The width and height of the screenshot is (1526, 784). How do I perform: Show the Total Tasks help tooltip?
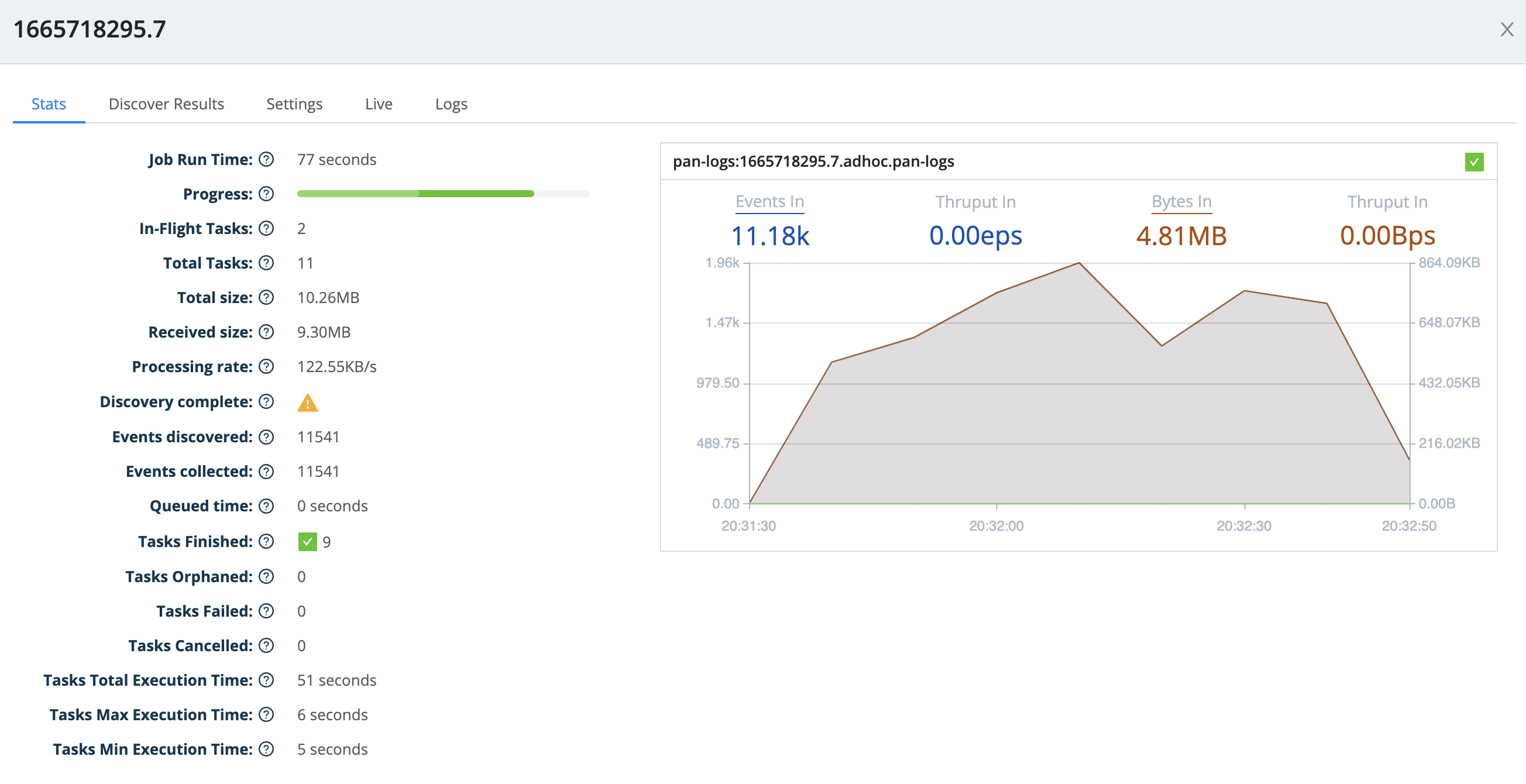coord(267,263)
